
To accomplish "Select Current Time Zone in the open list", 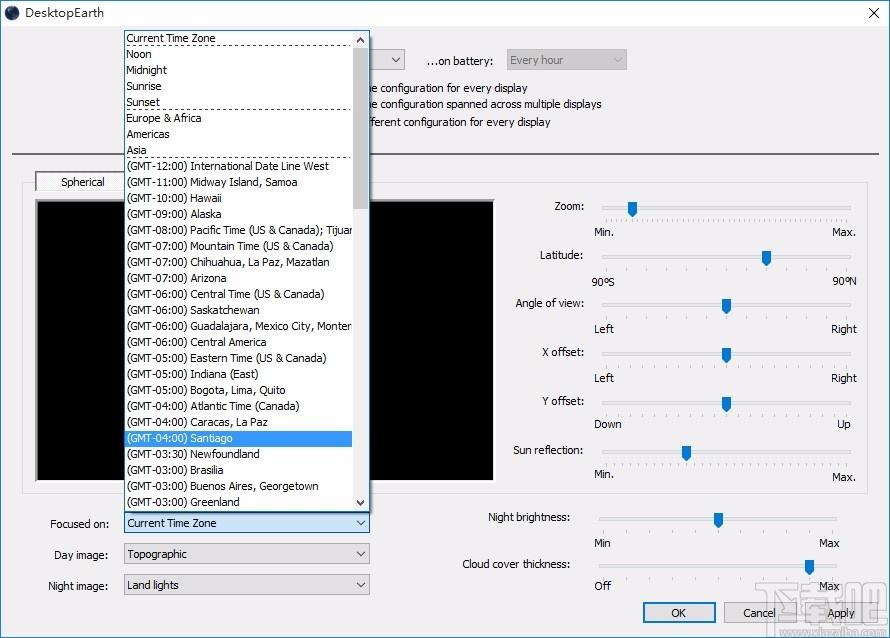I will [x=238, y=38].
